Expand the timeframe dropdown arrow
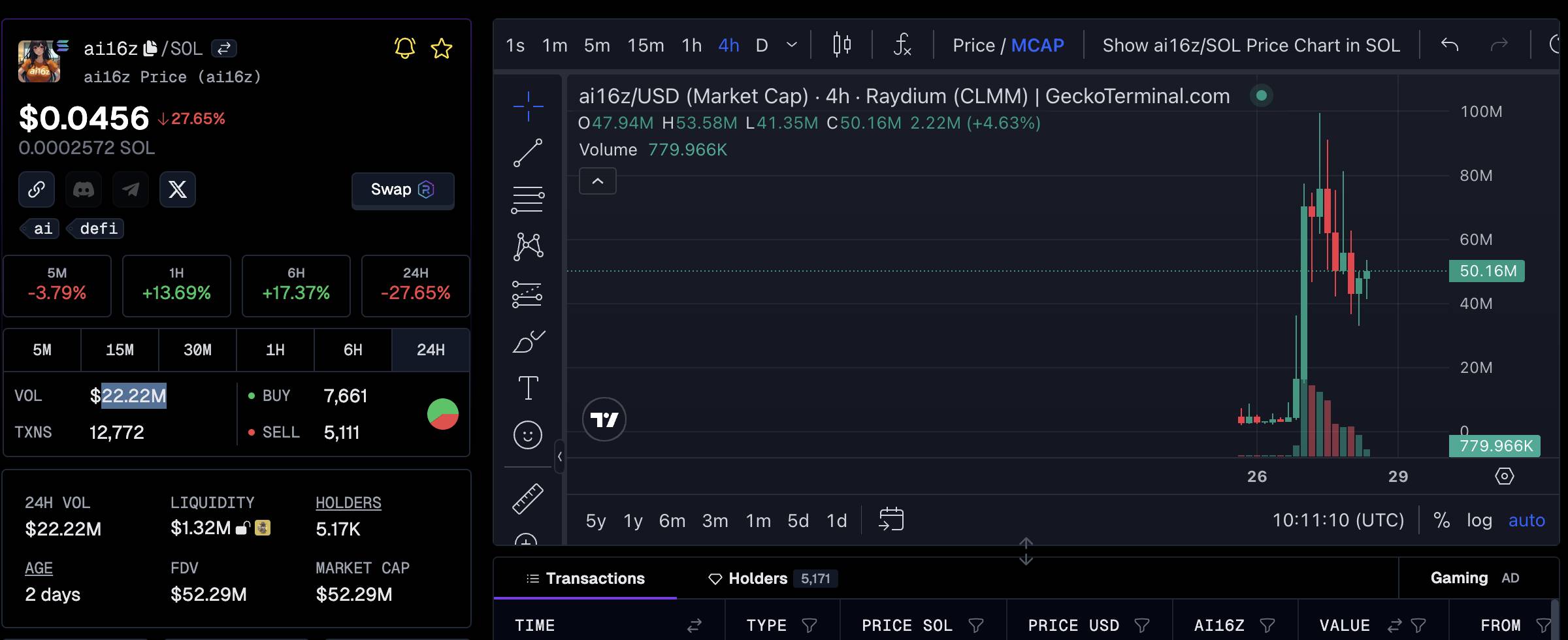 pos(792,45)
